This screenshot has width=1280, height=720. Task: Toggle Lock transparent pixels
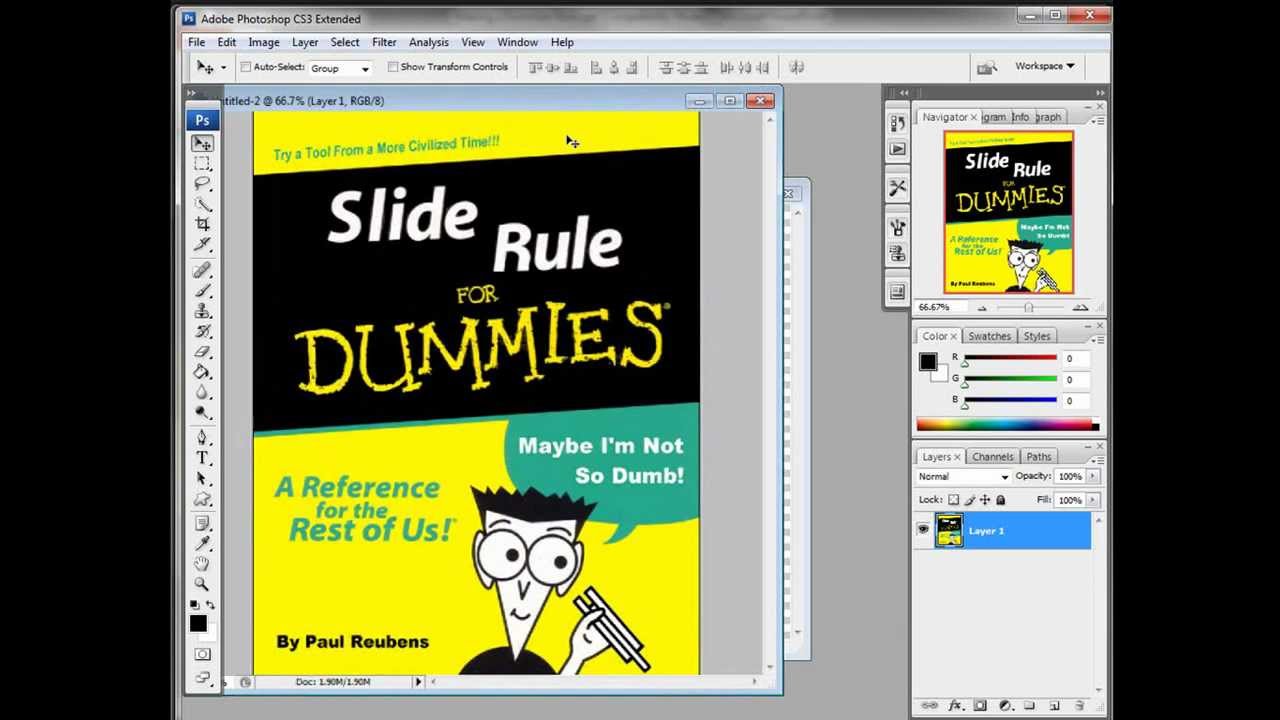coord(953,500)
